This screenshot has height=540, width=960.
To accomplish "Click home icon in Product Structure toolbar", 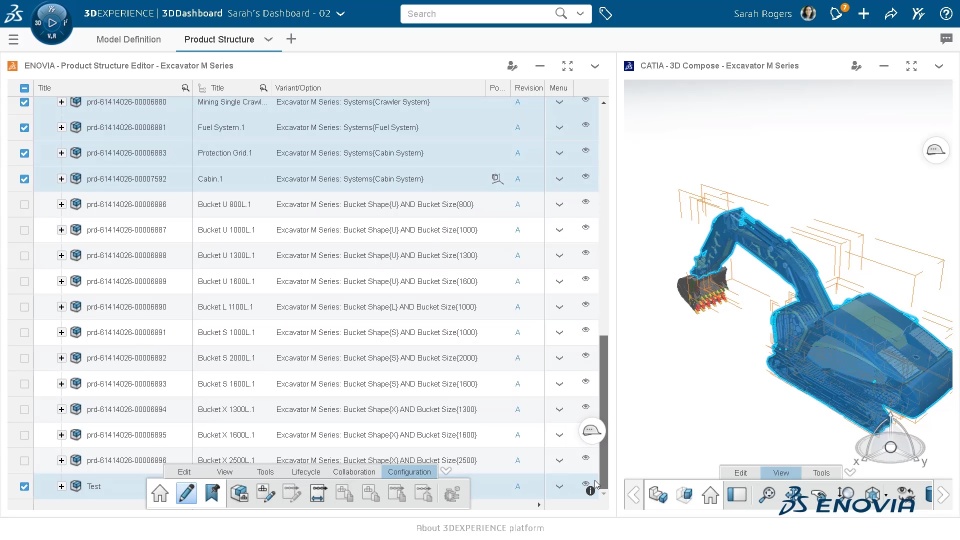I will (160, 493).
